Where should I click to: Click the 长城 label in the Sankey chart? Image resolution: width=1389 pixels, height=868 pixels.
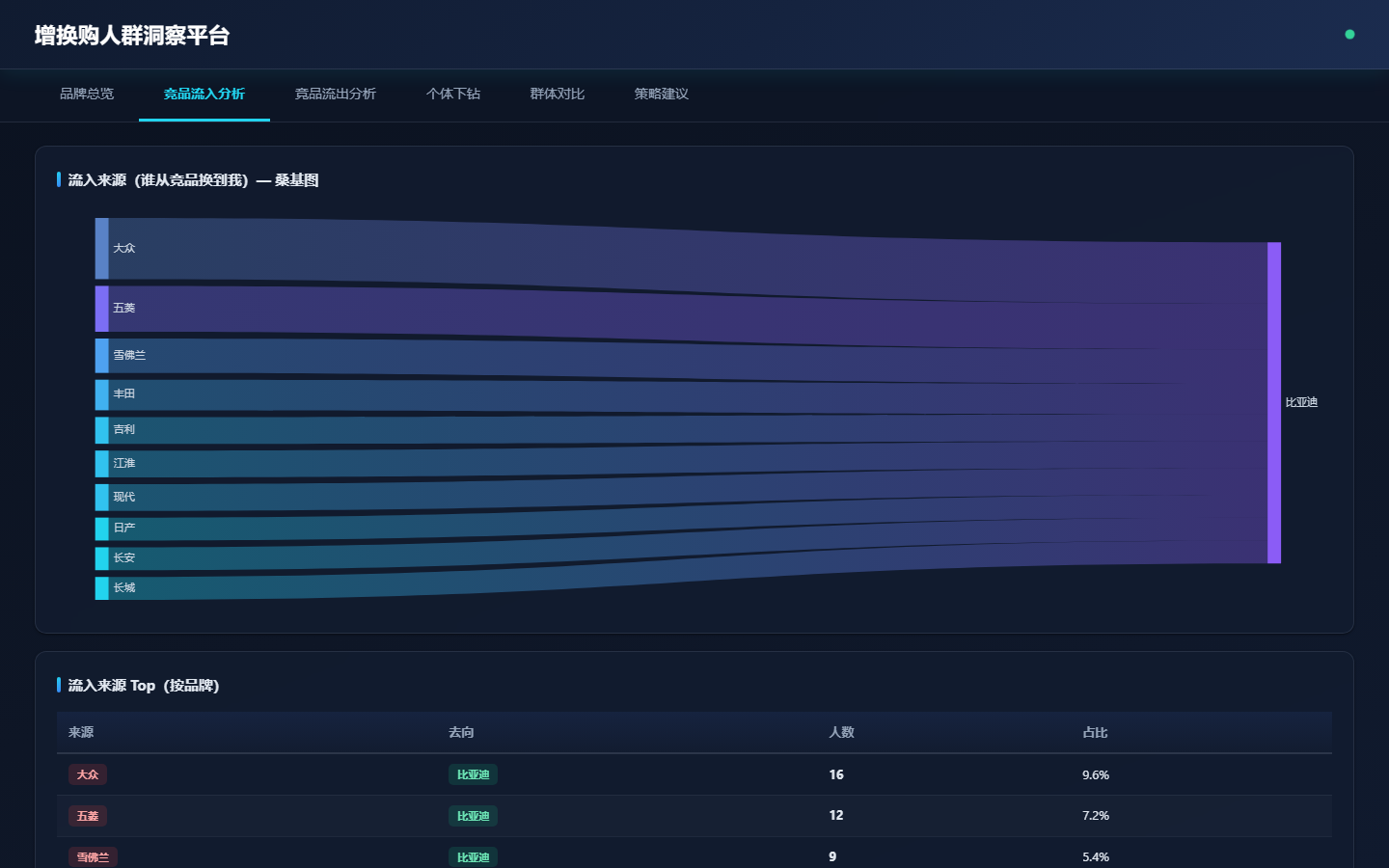(124, 587)
